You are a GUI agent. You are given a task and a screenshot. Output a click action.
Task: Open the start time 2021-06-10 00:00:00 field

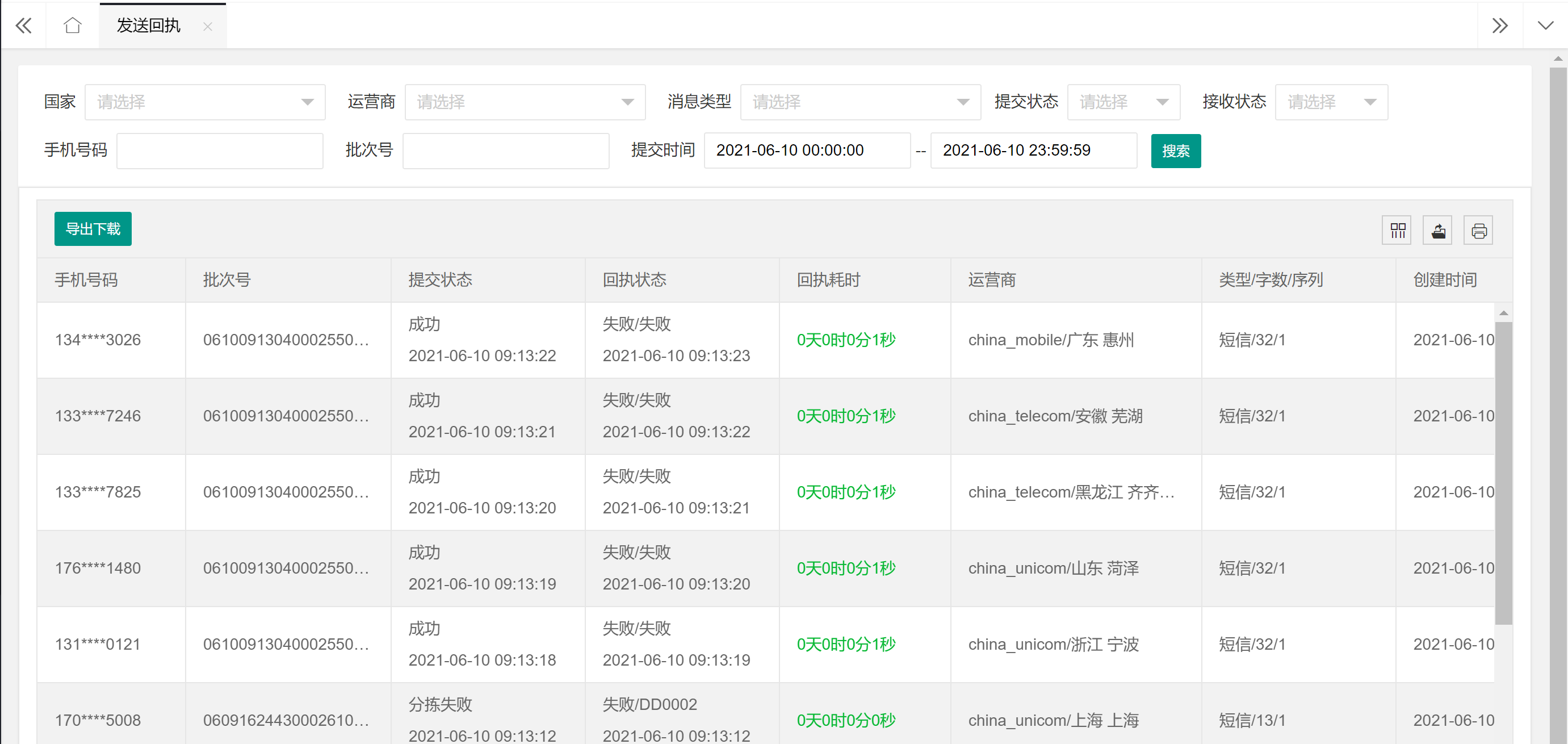[x=807, y=151]
